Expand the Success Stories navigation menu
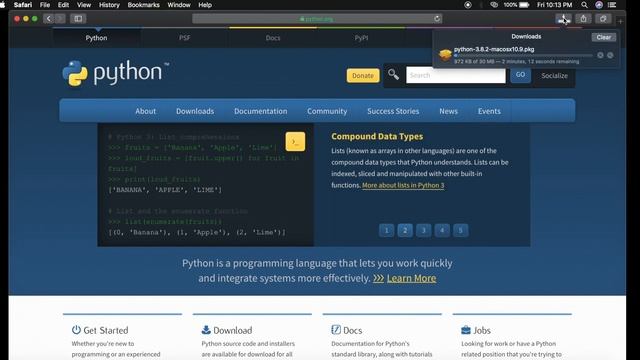Viewport: 640px width, 360px height. (x=393, y=111)
